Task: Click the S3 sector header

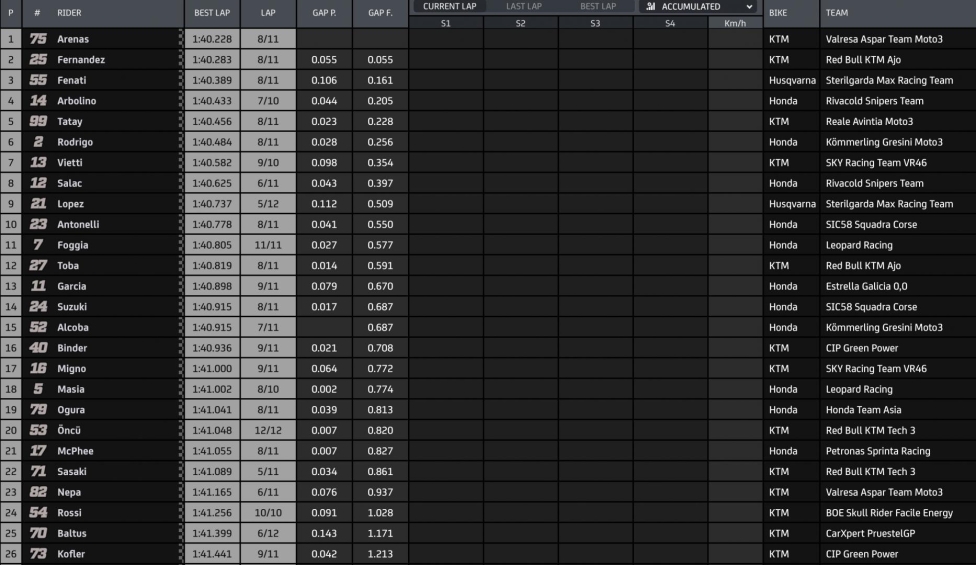Action: tap(595, 23)
